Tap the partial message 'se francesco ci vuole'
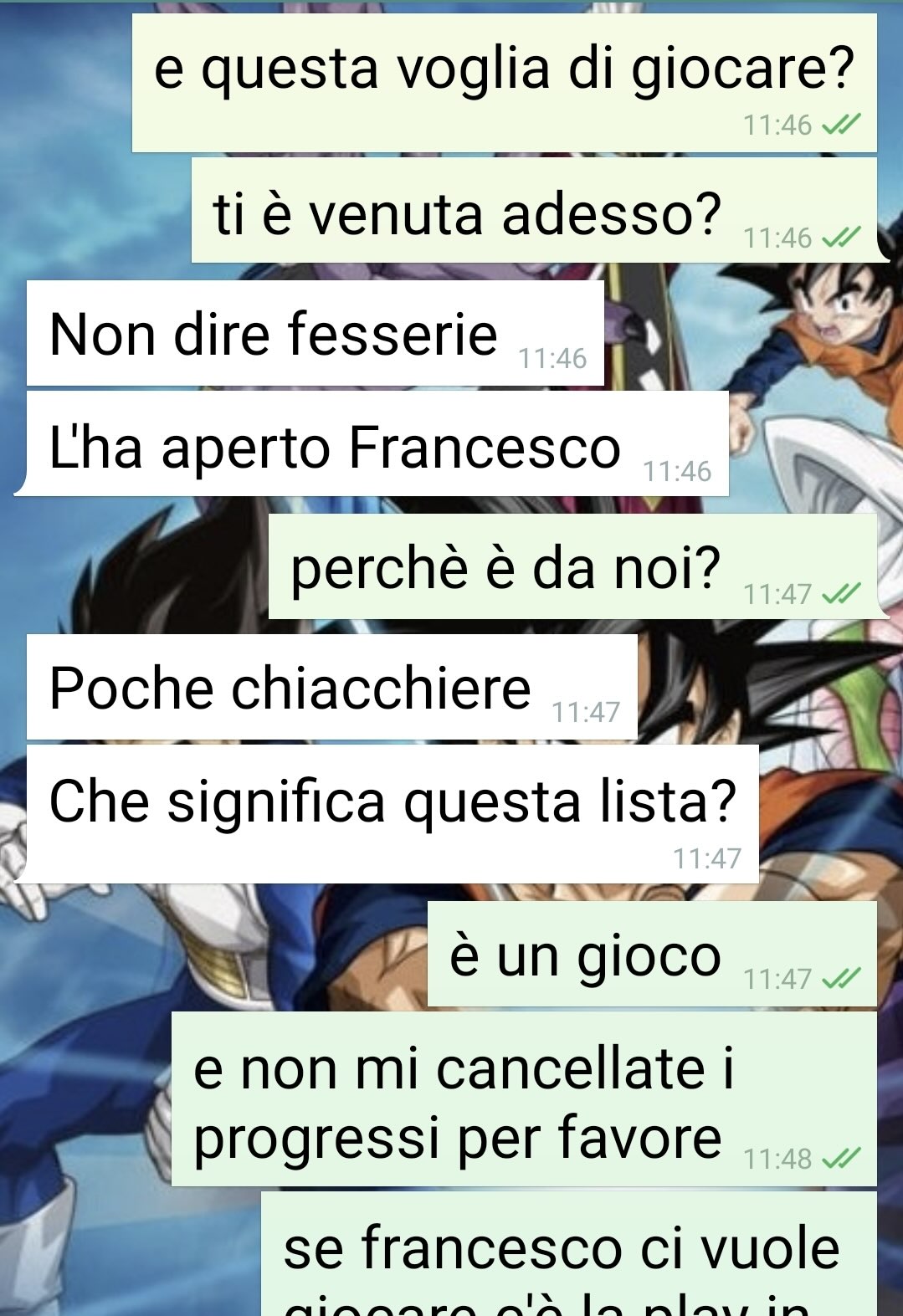This screenshot has height=1316, width=903. point(569,1254)
